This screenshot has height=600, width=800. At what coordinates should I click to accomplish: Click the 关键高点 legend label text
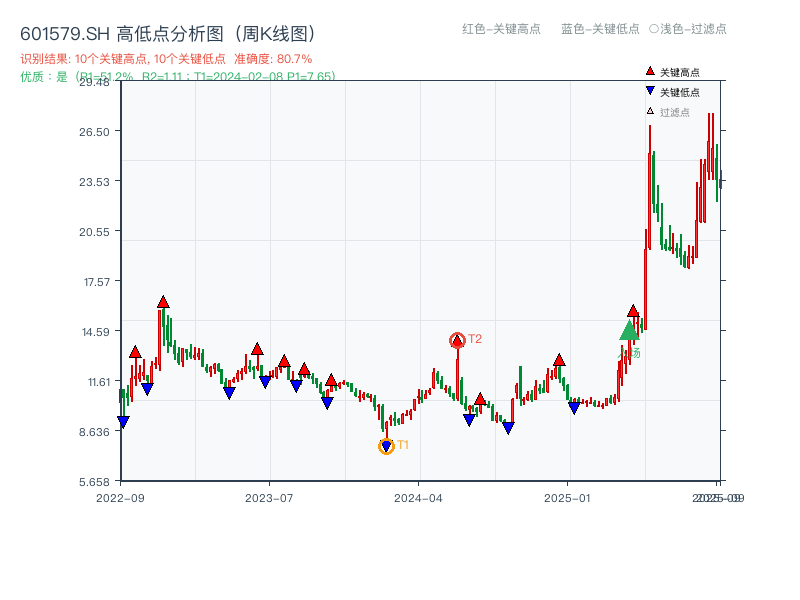coord(680,72)
